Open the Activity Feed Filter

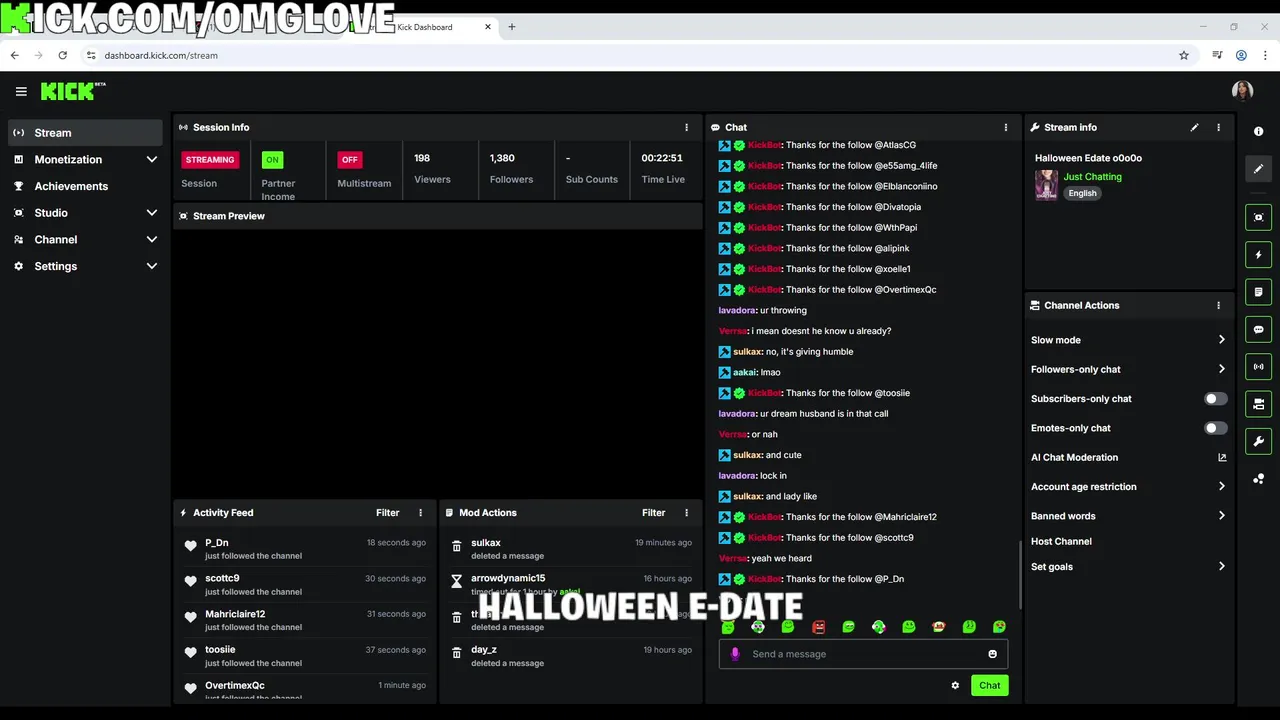[387, 512]
